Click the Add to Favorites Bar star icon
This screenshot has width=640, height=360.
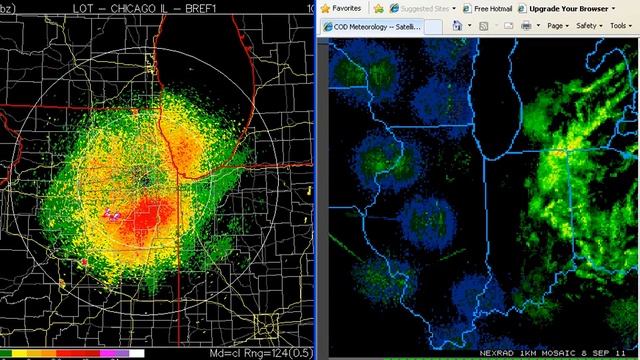[x=379, y=8]
